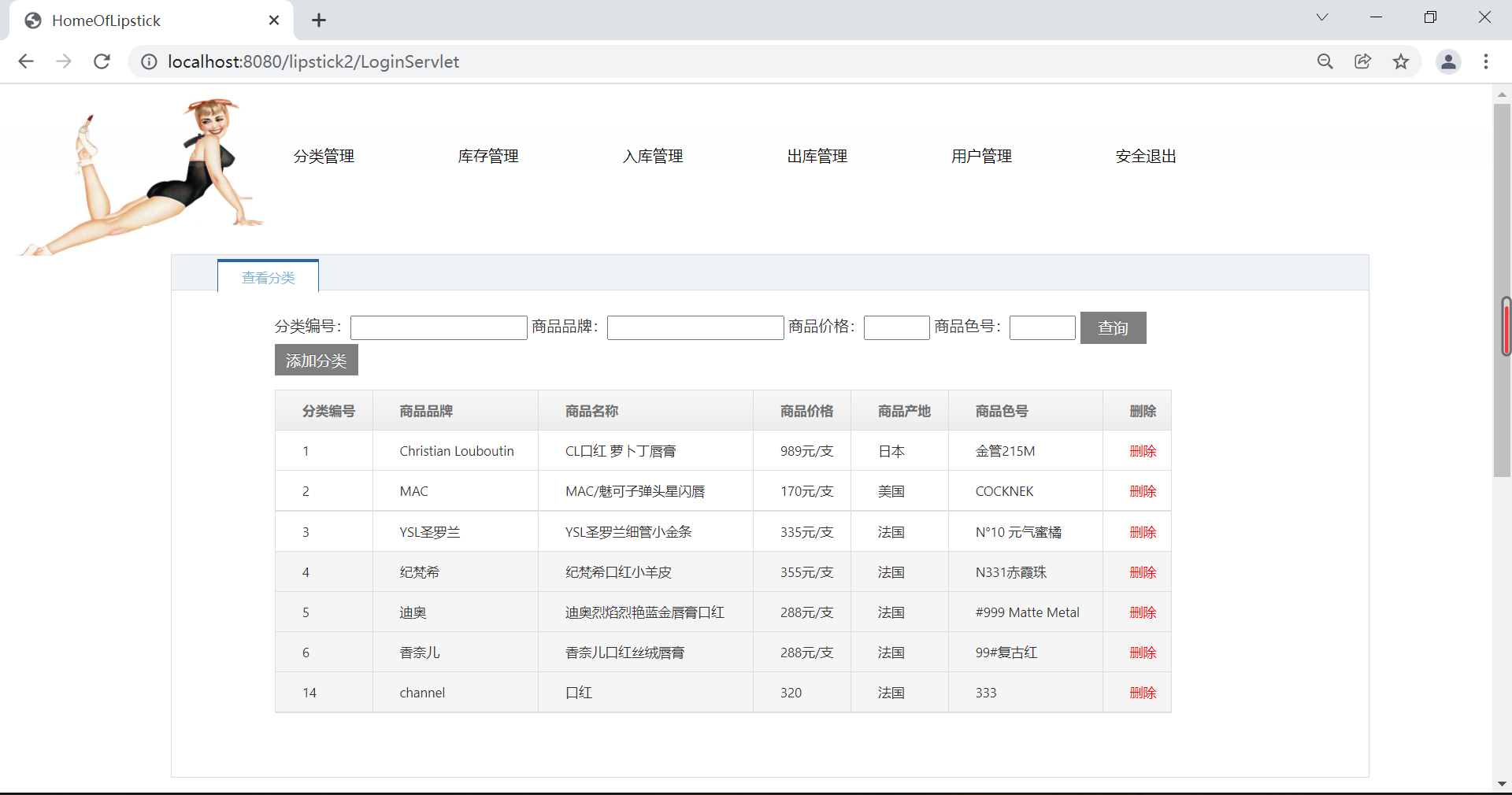Image resolution: width=1512 pixels, height=795 pixels.
Task: Open 出库管理 menu
Action: (817, 156)
